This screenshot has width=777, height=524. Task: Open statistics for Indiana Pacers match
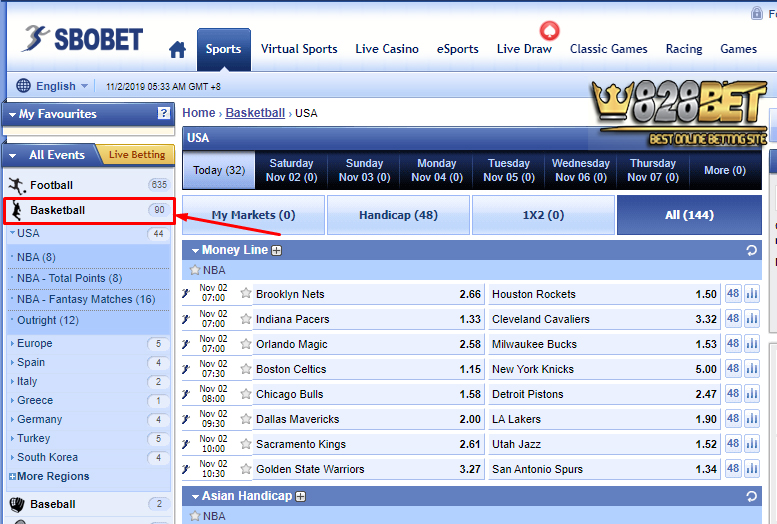(752, 319)
